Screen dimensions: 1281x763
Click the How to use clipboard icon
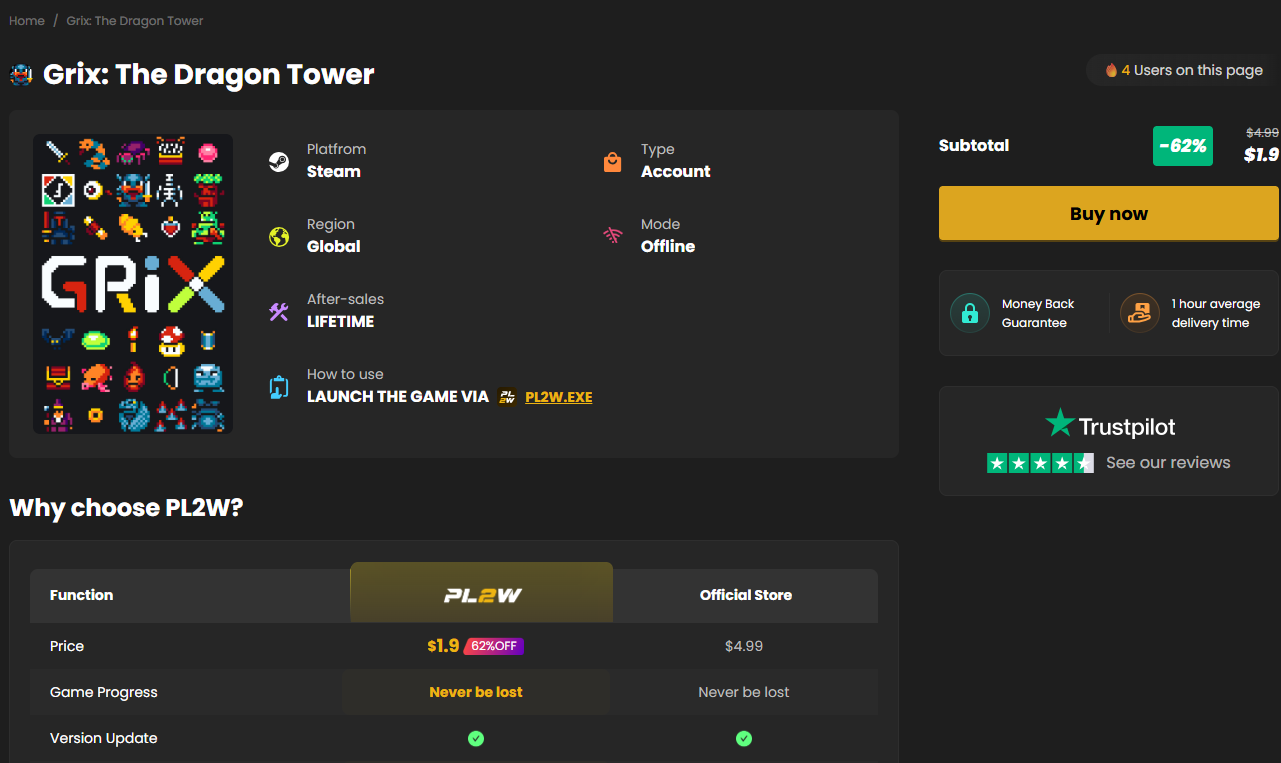coord(279,386)
